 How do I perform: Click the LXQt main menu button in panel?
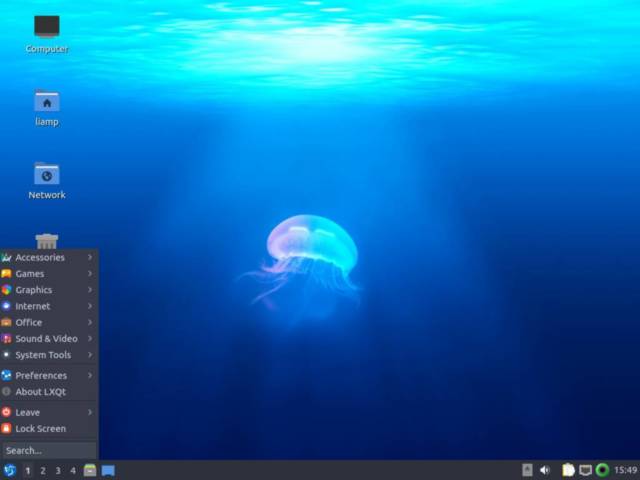point(9,470)
